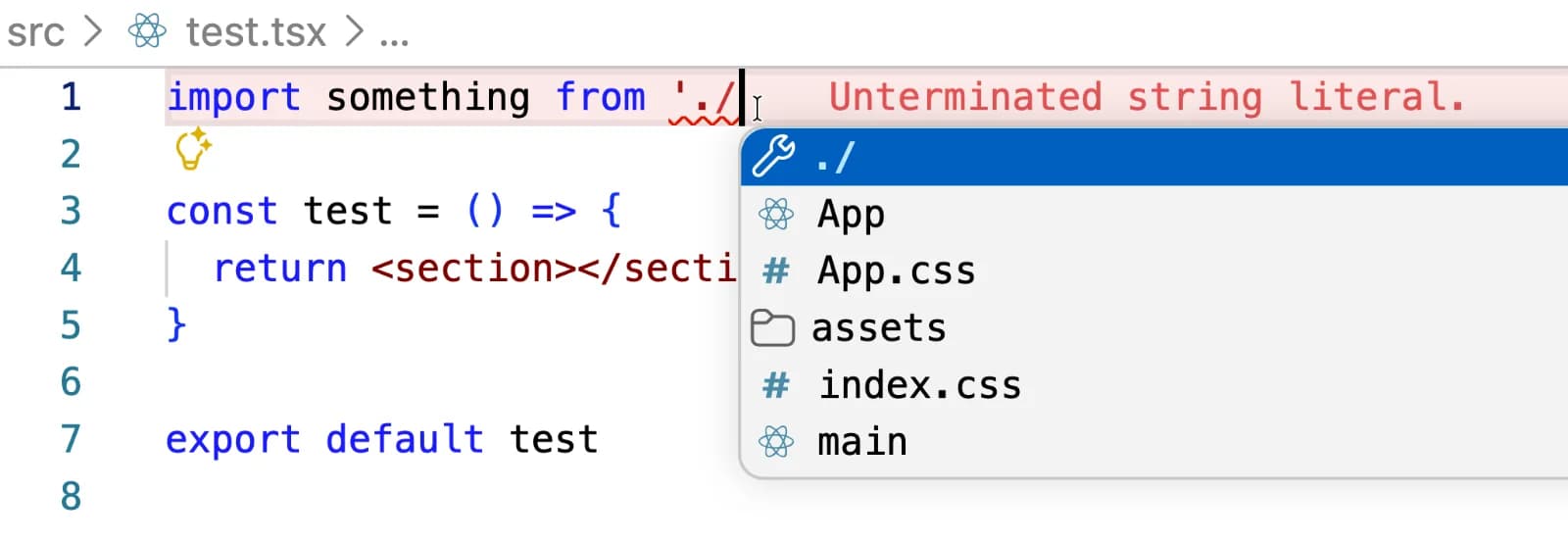This screenshot has height=541, width=1568.
Task: Click the hash icon beside App.css
Action: click(x=775, y=270)
